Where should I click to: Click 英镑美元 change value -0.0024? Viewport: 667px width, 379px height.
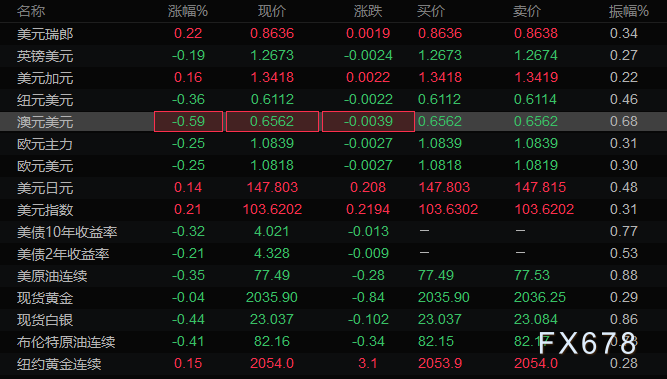368,55
